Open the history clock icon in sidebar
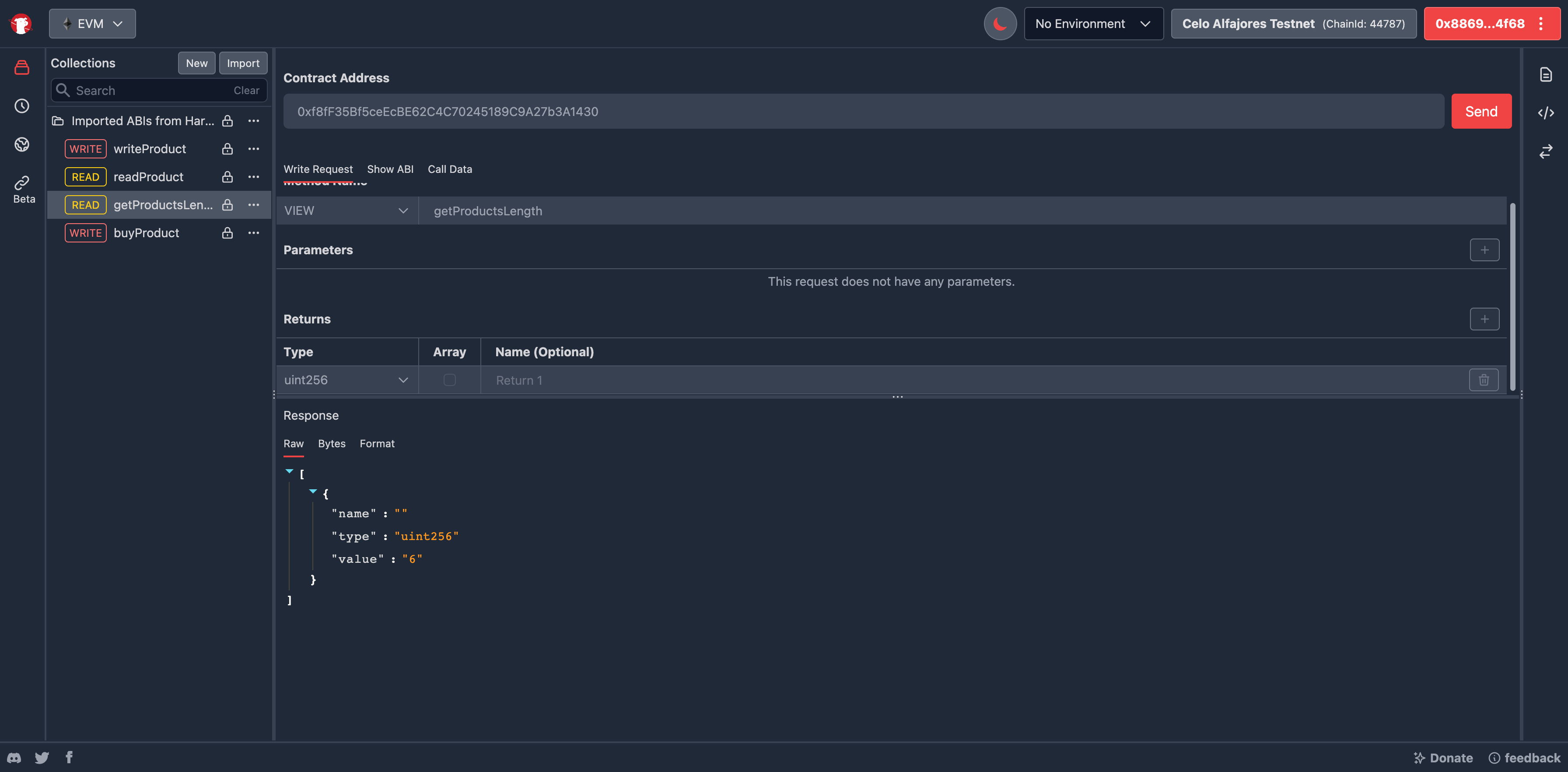Screen dimensions: 1568x772 [x=22, y=106]
